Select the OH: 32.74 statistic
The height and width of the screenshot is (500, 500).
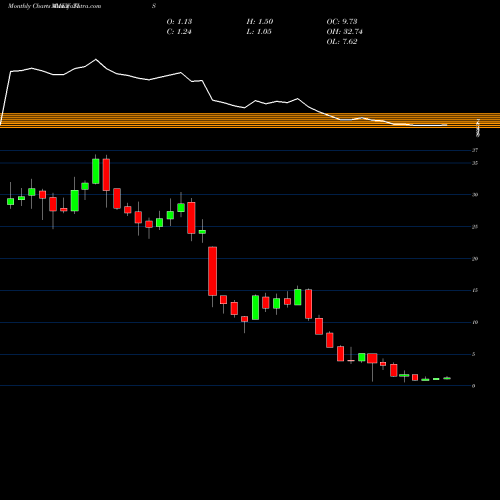click(x=344, y=32)
